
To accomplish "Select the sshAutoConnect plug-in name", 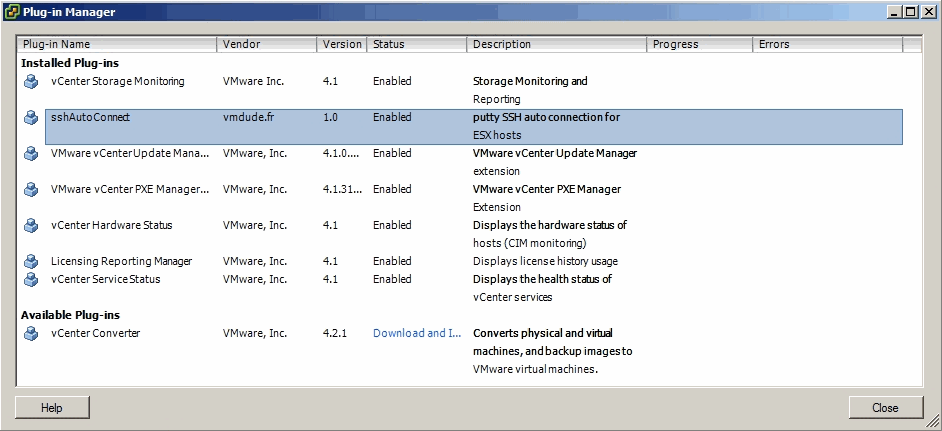I will [x=90, y=117].
